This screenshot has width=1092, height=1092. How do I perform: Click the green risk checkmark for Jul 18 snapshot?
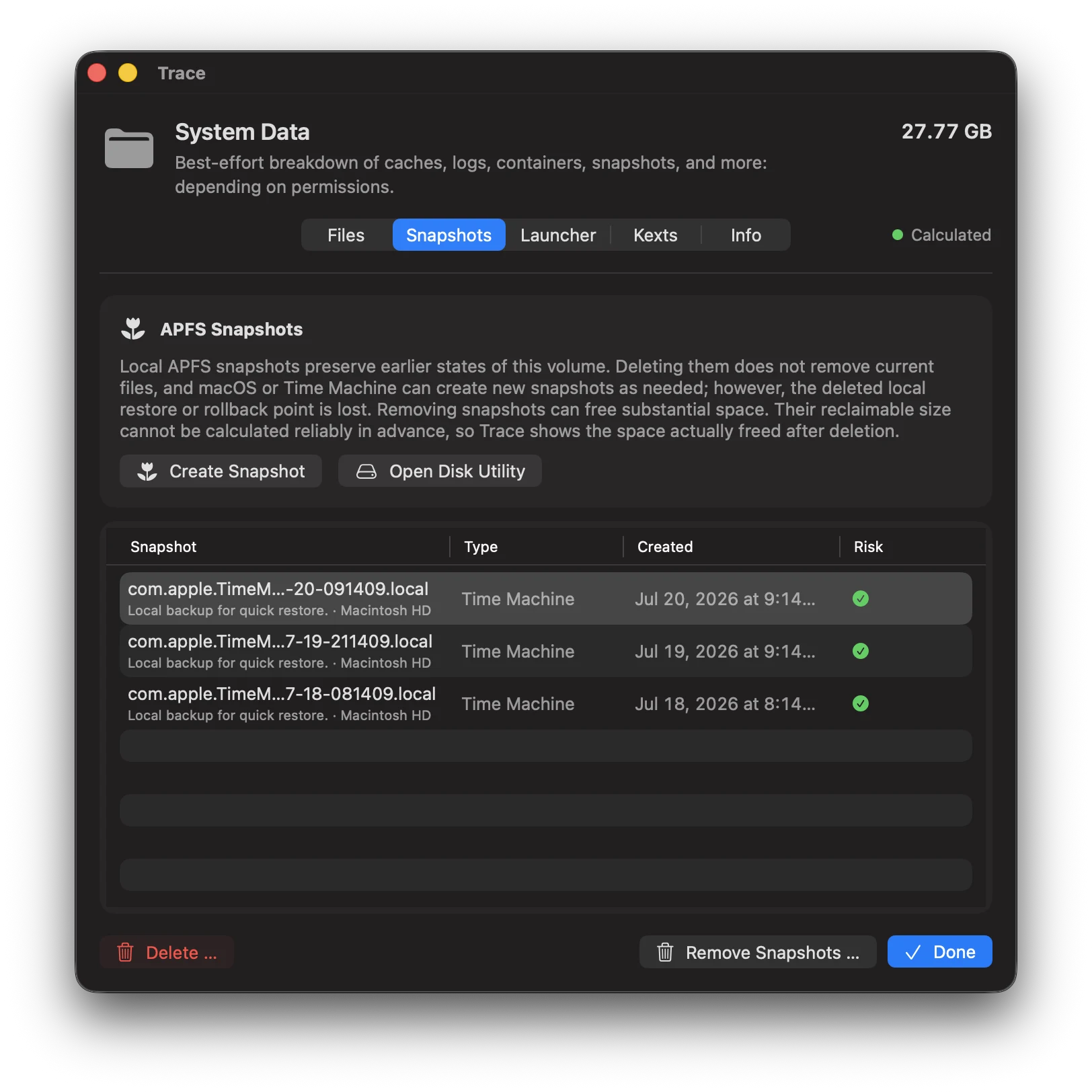tap(860, 703)
